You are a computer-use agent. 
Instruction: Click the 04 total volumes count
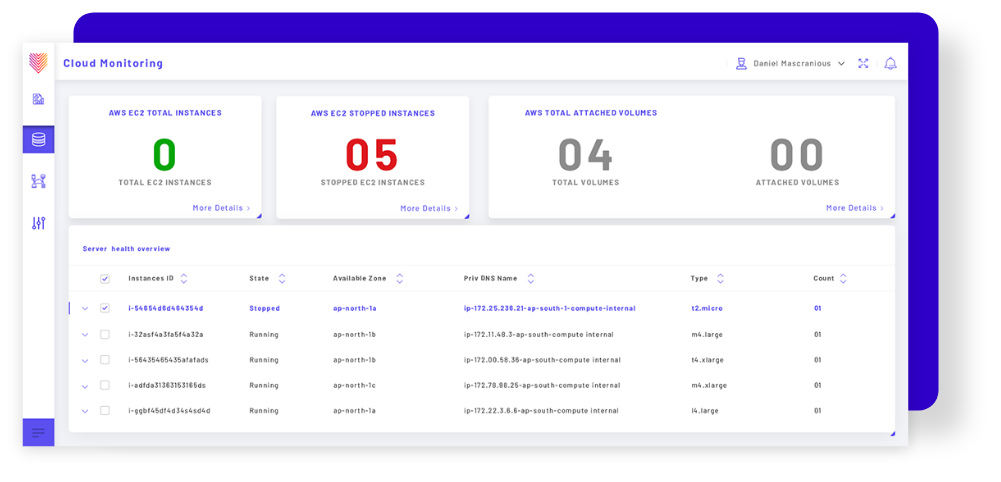(585, 155)
